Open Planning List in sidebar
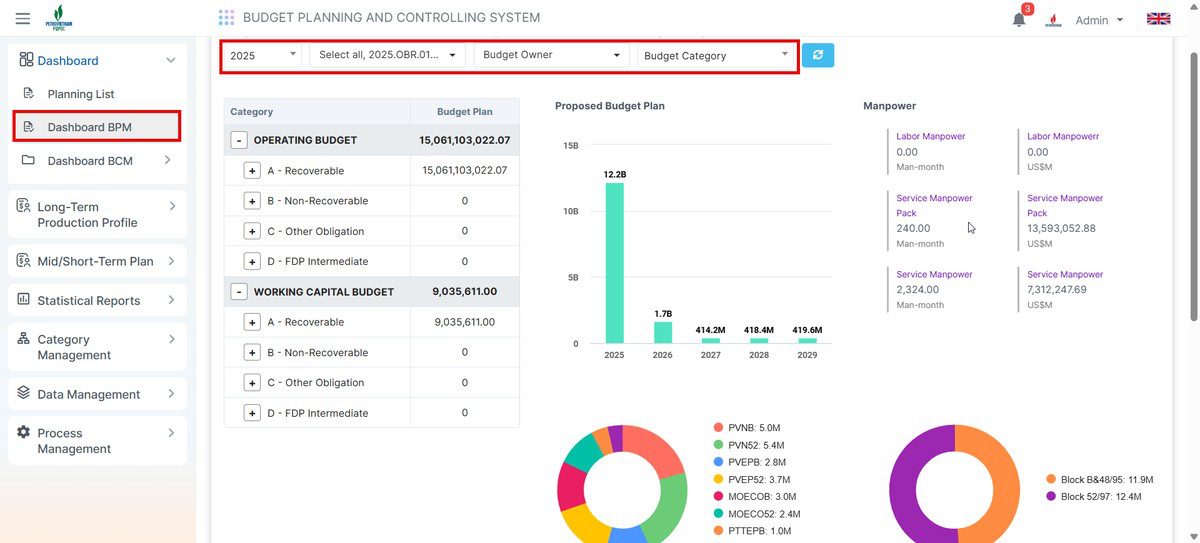The height and width of the screenshot is (543, 1200). click(81, 94)
